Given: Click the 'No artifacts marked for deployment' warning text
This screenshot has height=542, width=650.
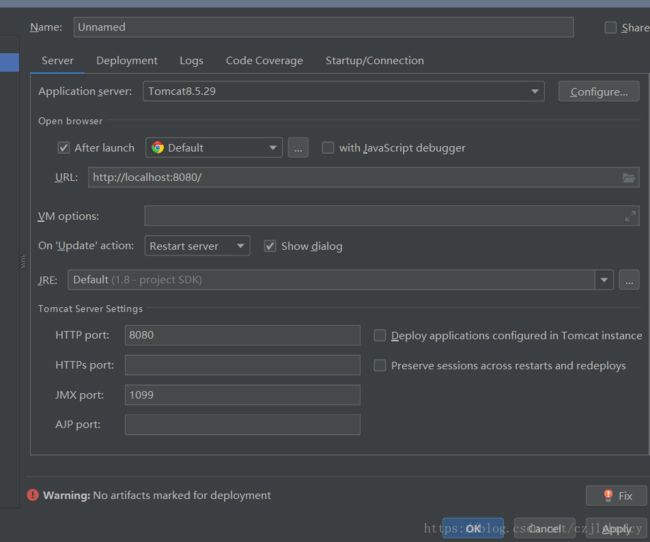Looking at the screenshot, I should pyautogui.click(x=182, y=495).
